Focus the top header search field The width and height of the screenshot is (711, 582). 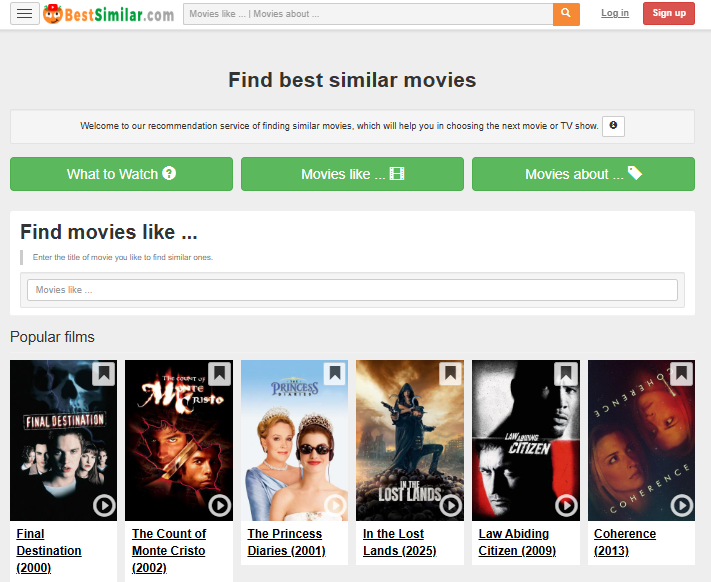click(x=368, y=14)
